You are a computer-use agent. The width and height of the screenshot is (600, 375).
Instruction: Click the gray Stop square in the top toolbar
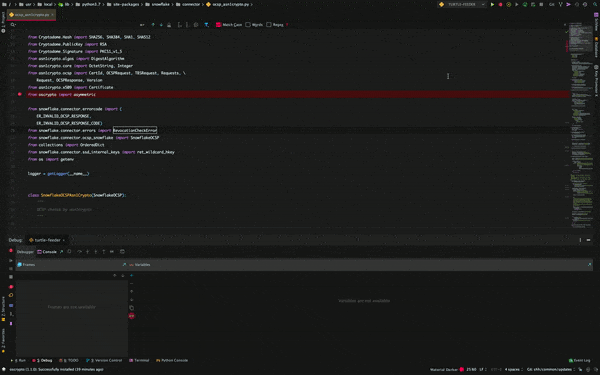tap(541, 4)
